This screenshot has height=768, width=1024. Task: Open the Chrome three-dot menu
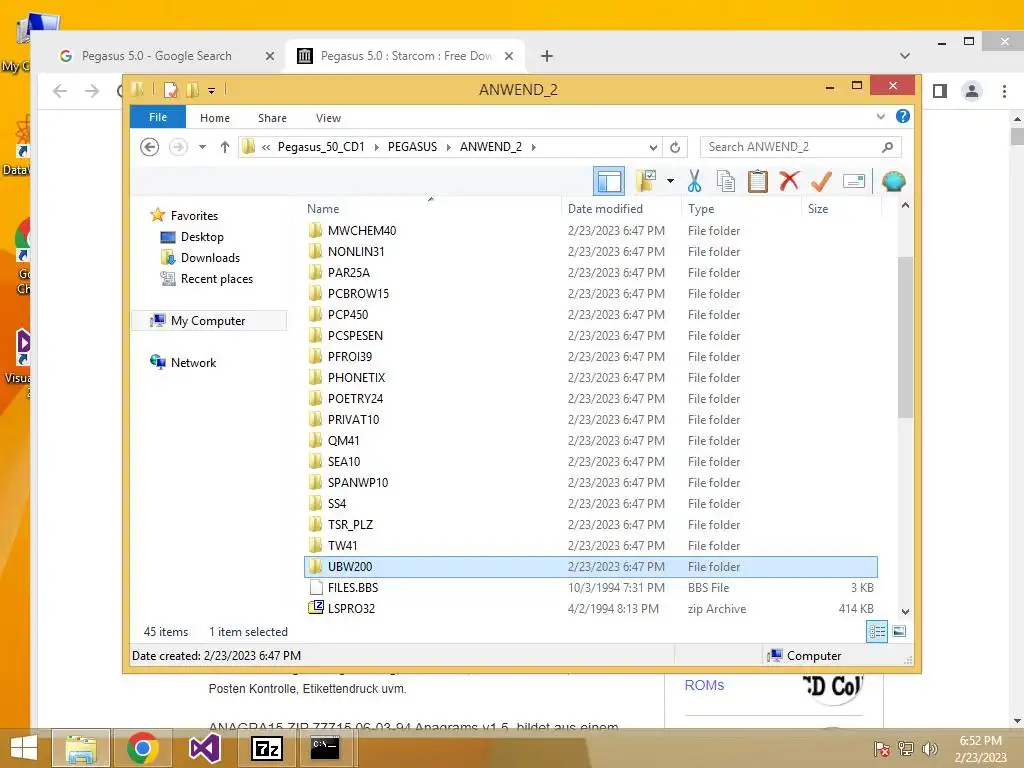[1004, 91]
